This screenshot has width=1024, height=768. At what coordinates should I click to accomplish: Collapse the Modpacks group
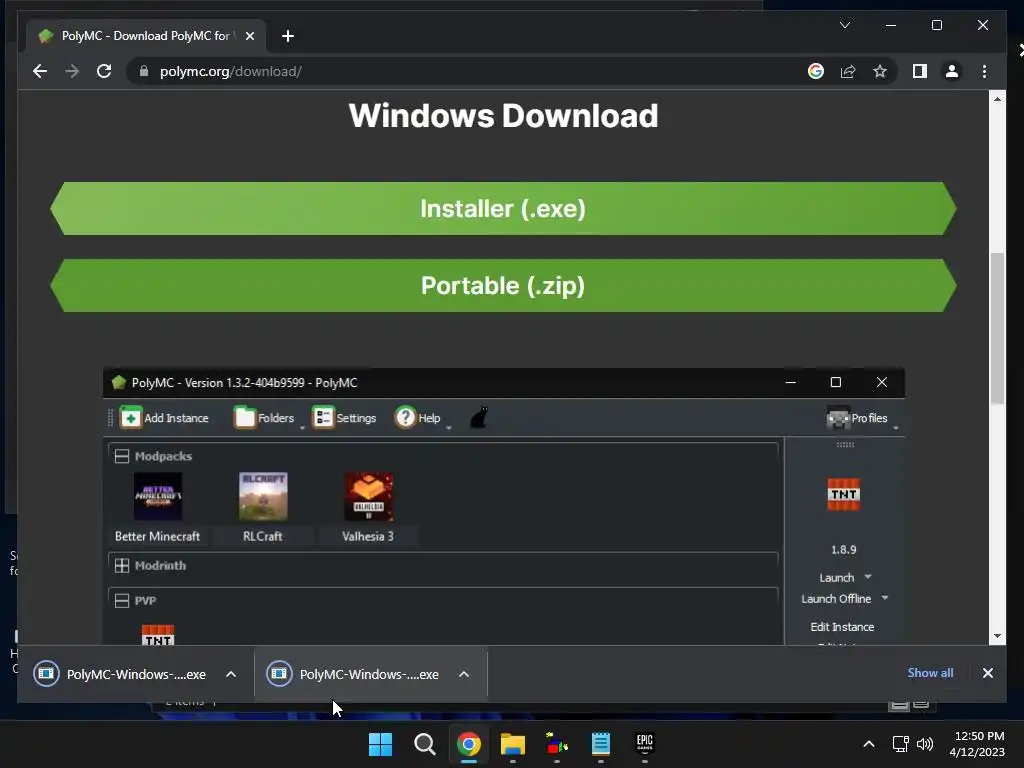point(121,456)
